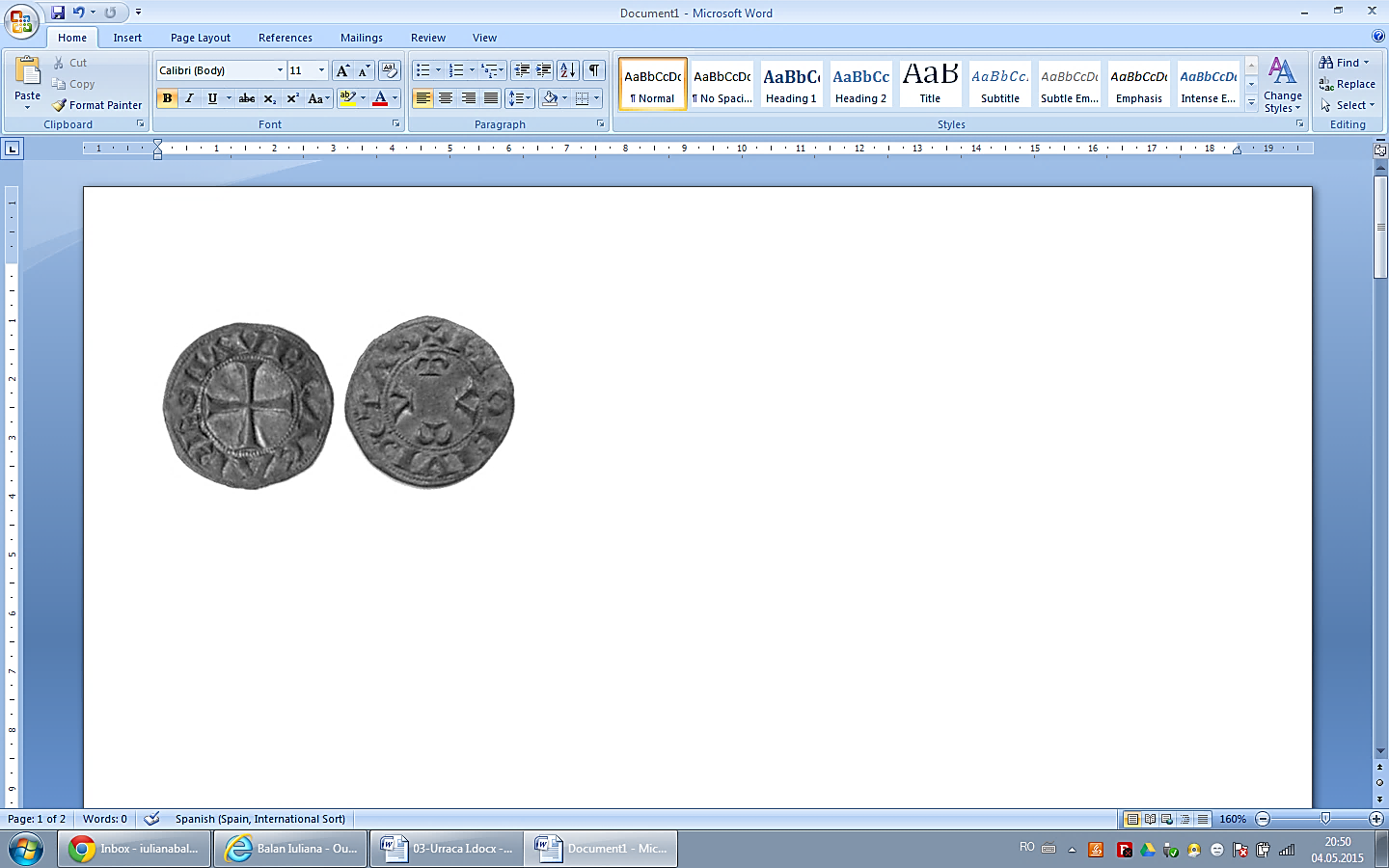Toggle Bold formatting
Screen dimensions: 1389x868
[x=167, y=98]
